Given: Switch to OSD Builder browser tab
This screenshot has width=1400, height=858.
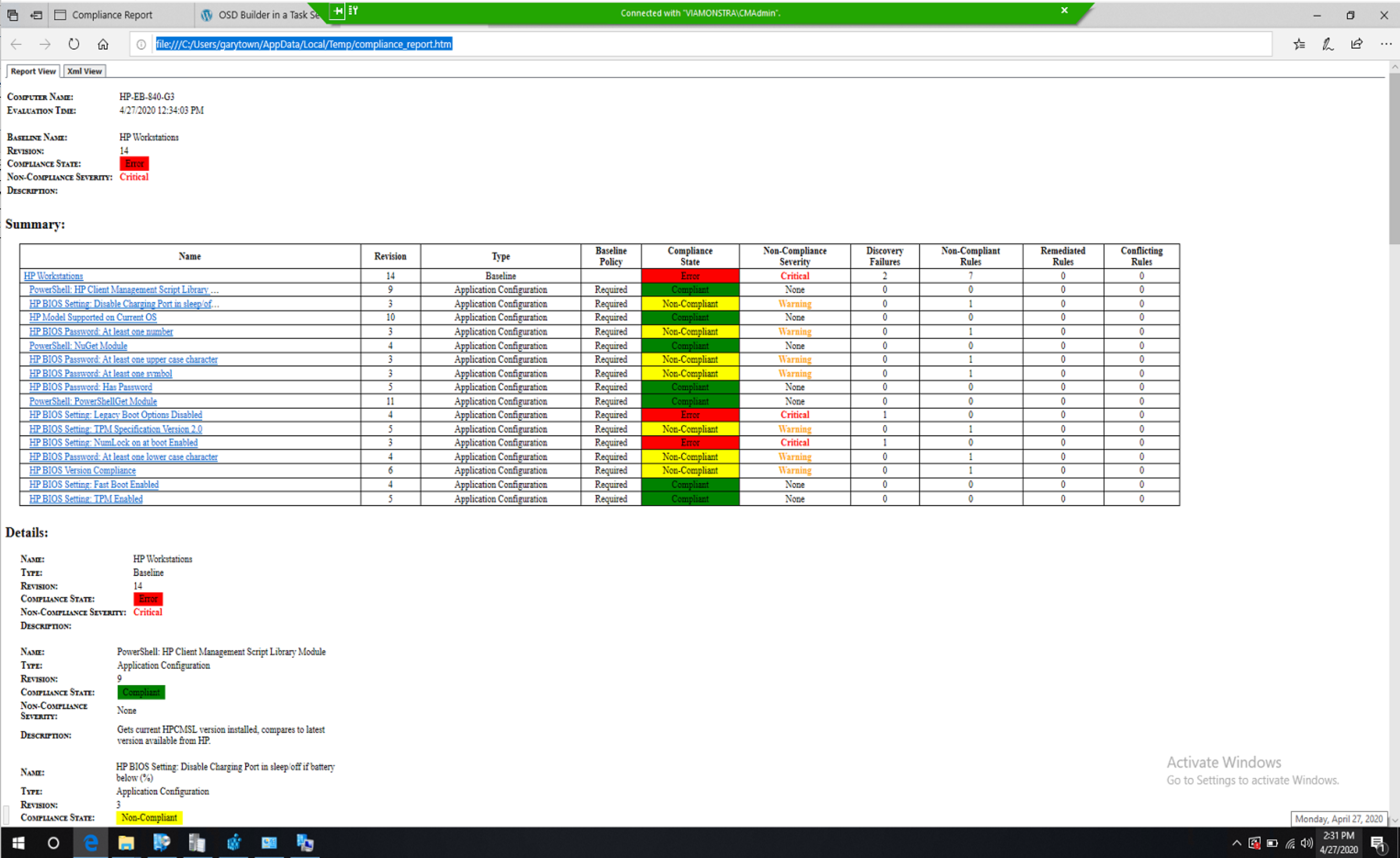Looking at the screenshot, I should [x=261, y=15].
